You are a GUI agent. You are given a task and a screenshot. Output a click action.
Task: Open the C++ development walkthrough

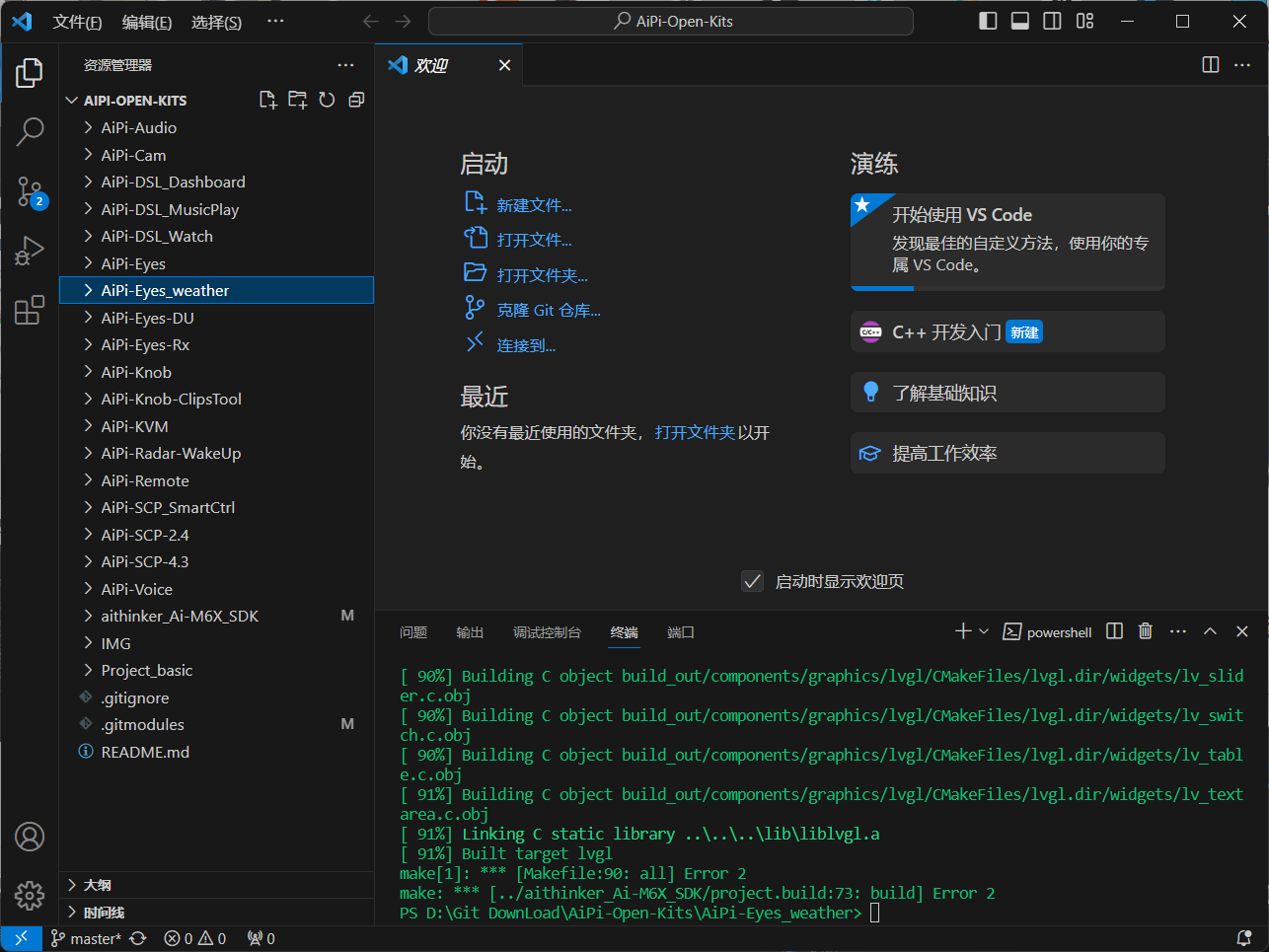1008,331
